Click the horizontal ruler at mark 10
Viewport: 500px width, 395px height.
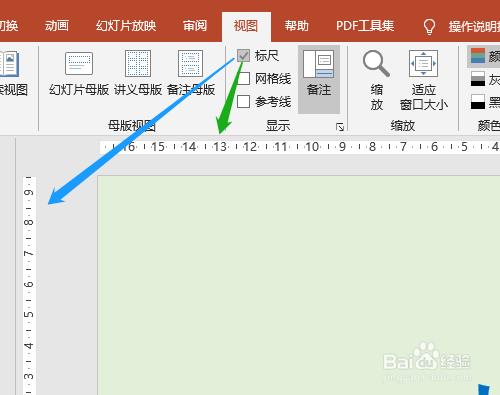click(312, 147)
